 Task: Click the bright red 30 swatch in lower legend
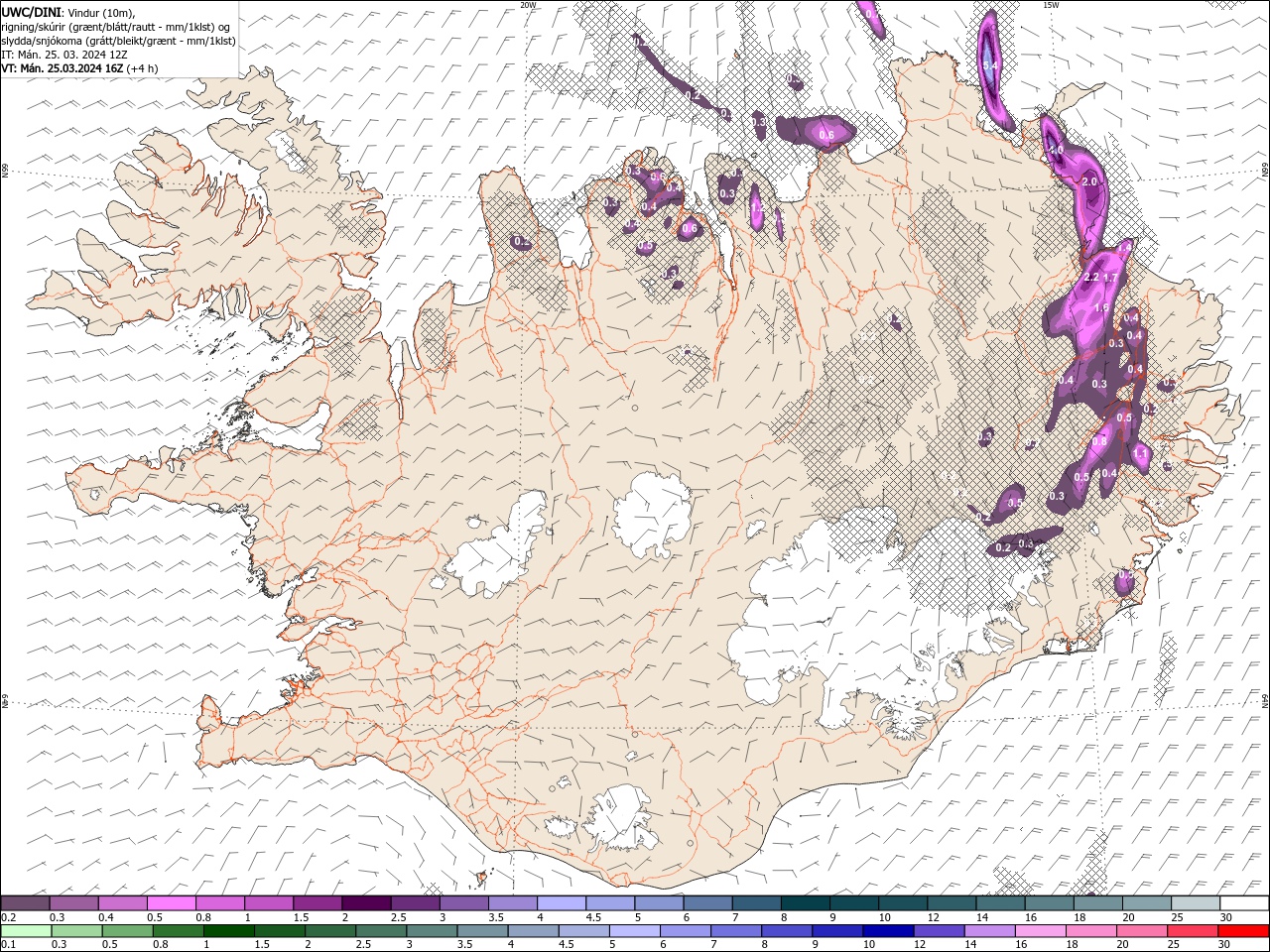(x=1242, y=931)
